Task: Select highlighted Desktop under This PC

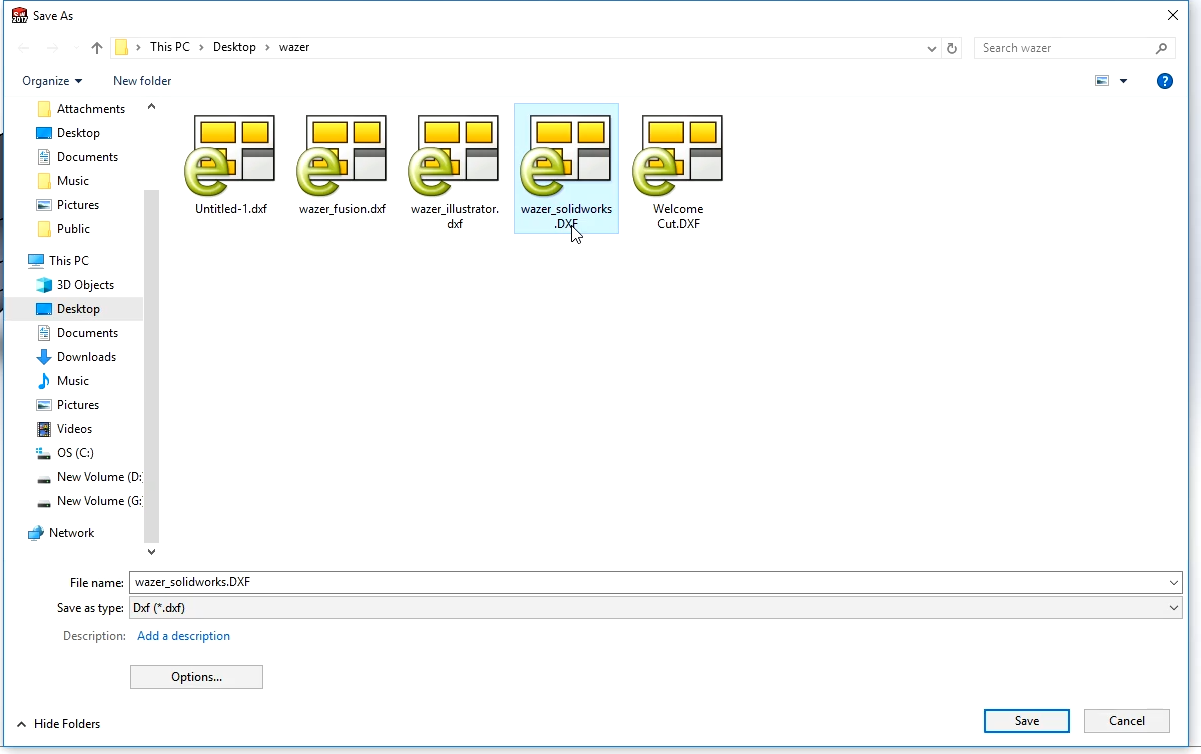Action: coord(74,309)
